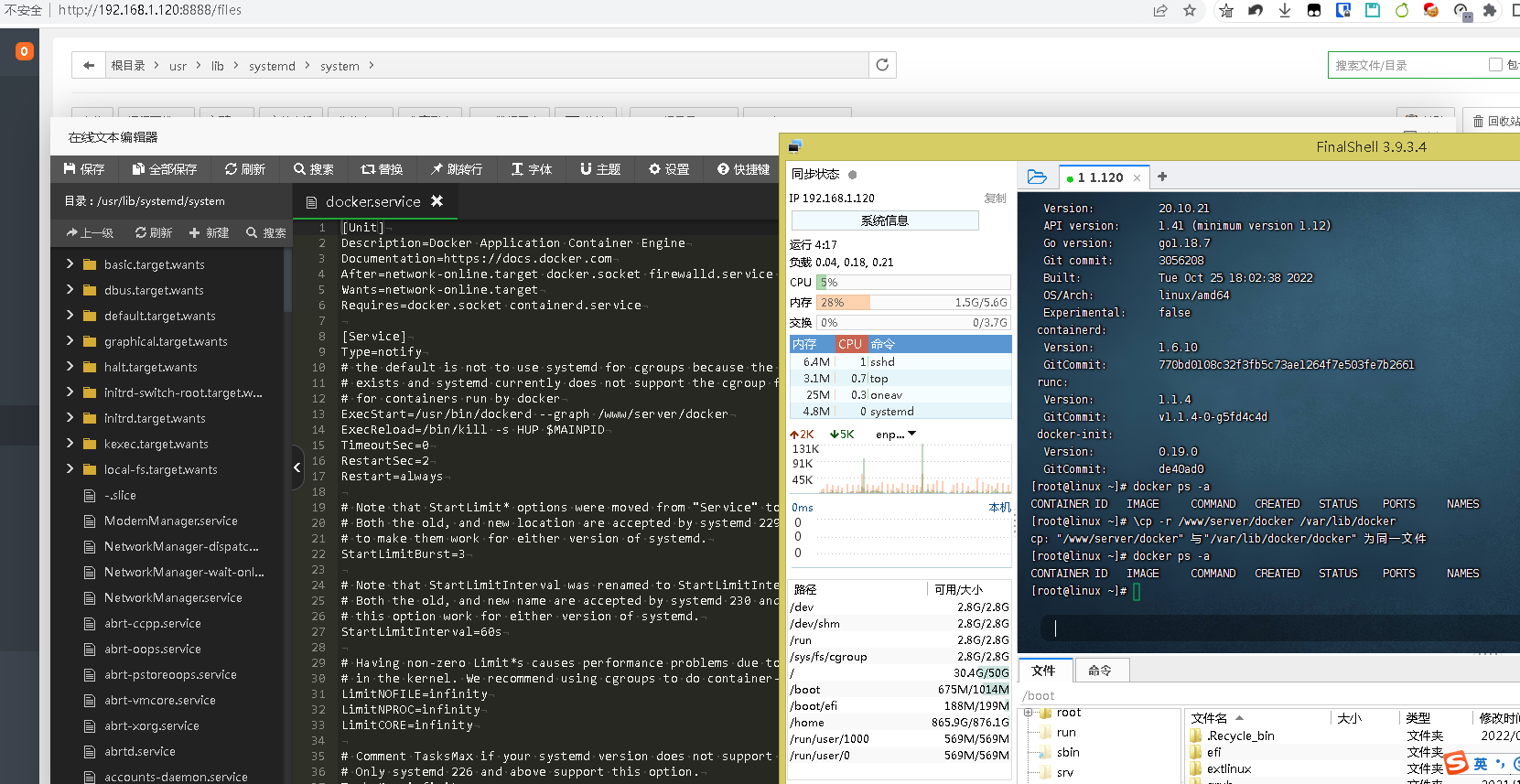Click the browser share icon
This screenshot has width=1520, height=784.
[1160, 10]
